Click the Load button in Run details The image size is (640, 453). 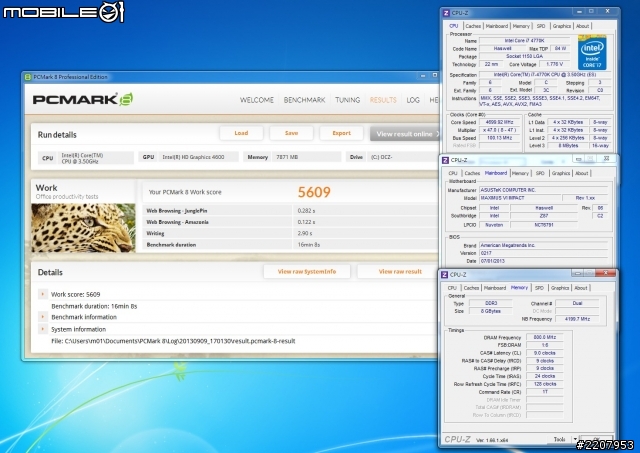tap(241, 133)
